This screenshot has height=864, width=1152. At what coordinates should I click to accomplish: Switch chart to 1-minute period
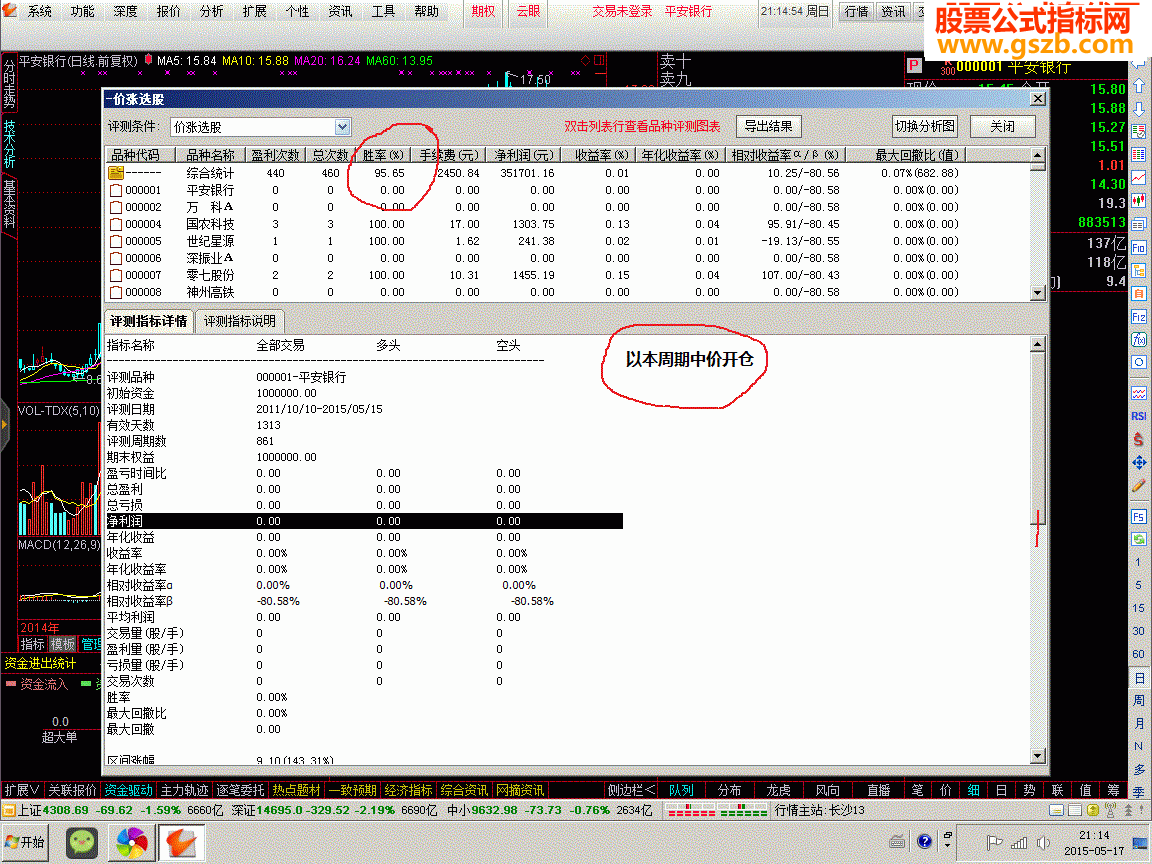point(1138,562)
